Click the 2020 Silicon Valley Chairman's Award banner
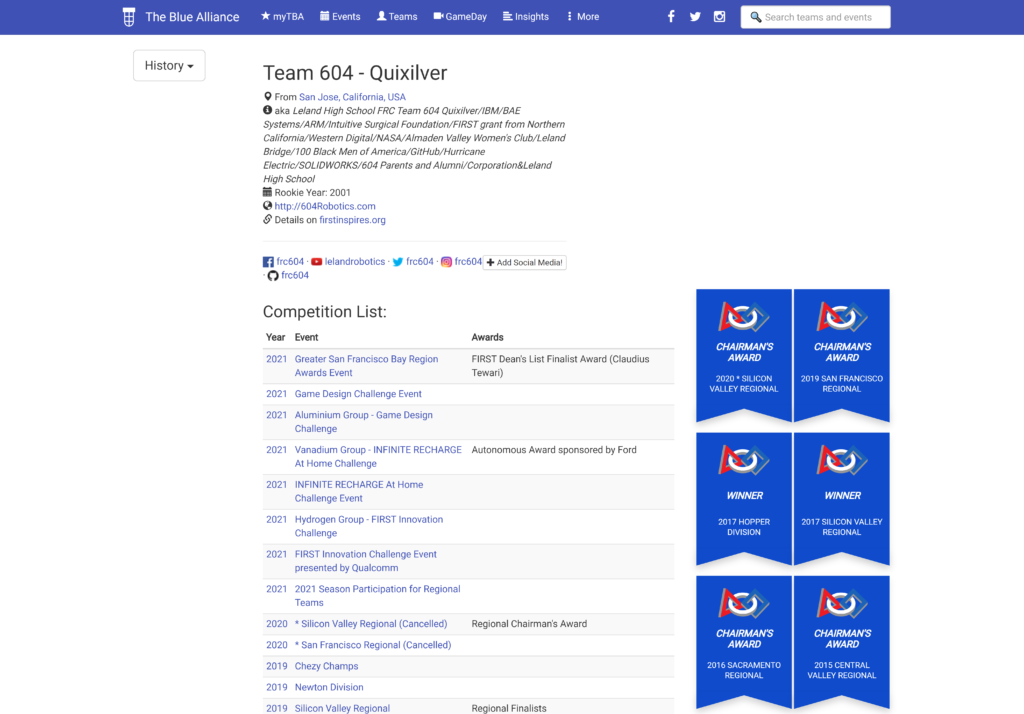Image resolution: width=1024 pixels, height=714 pixels. point(744,355)
